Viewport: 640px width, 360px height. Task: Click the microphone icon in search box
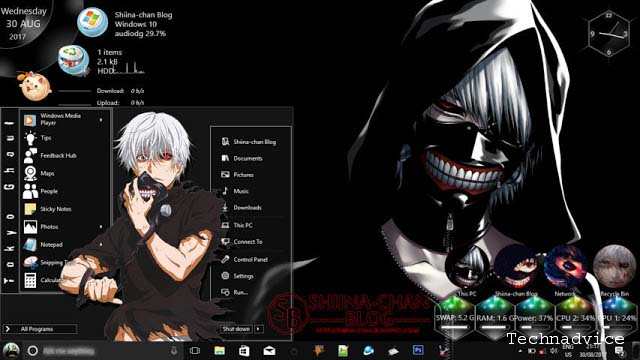tap(174, 351)
